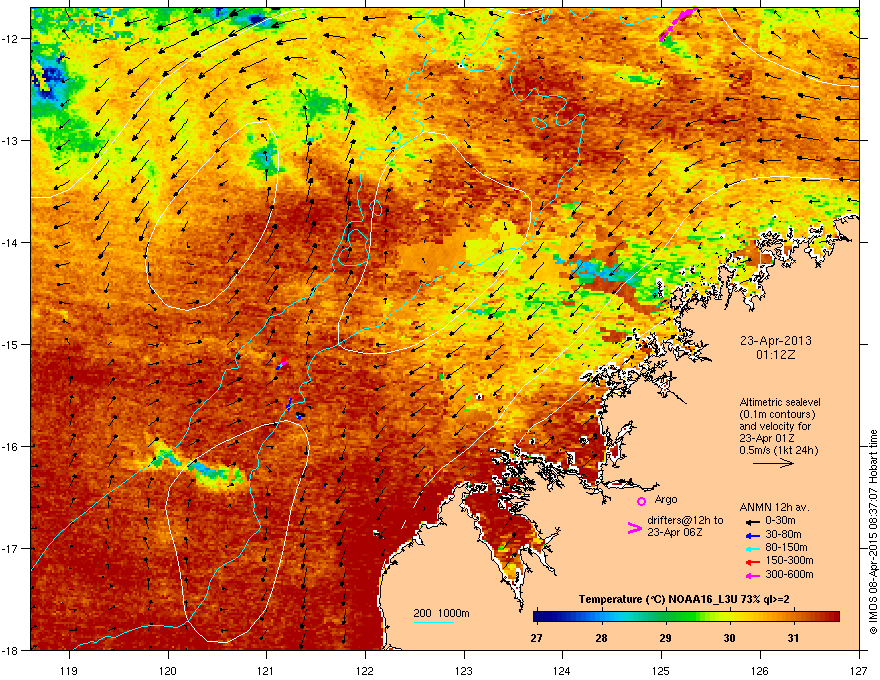The height and width of the screenshot is (680, 880).
Task: Click the 'Altimetric sealevel' caption text
Action: 780,402
